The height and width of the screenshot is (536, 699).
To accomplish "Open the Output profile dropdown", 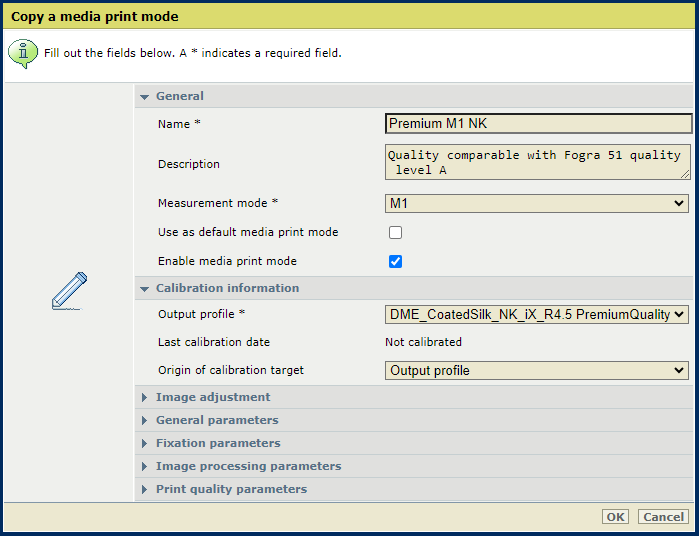I will pos(537,314).
